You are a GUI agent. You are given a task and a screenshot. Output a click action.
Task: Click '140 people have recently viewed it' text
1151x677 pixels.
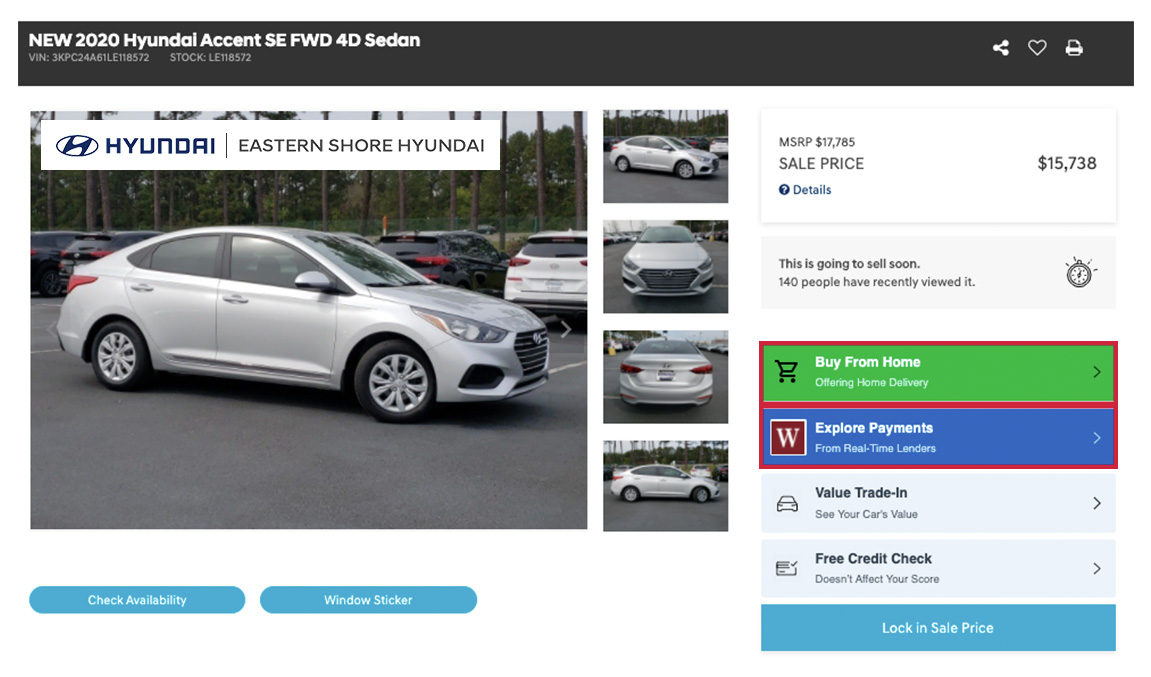(877, 282)
